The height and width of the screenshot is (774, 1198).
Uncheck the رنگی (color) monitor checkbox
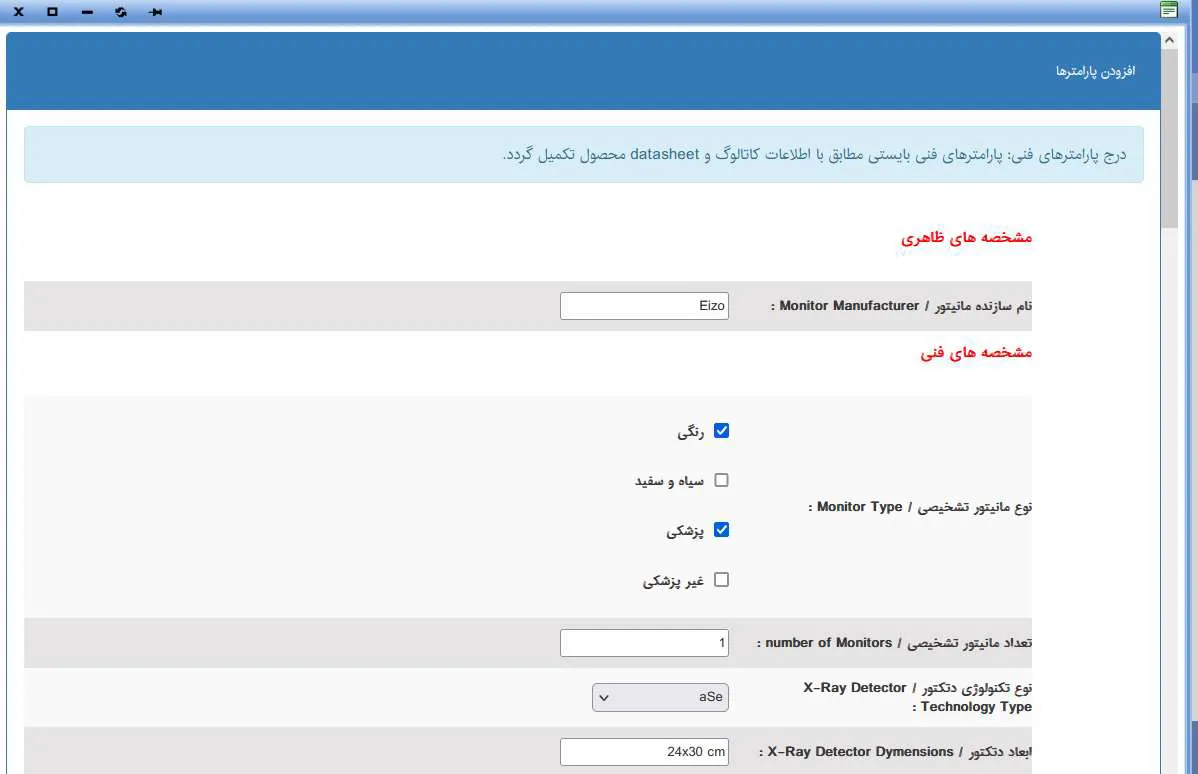click(721, 431)
